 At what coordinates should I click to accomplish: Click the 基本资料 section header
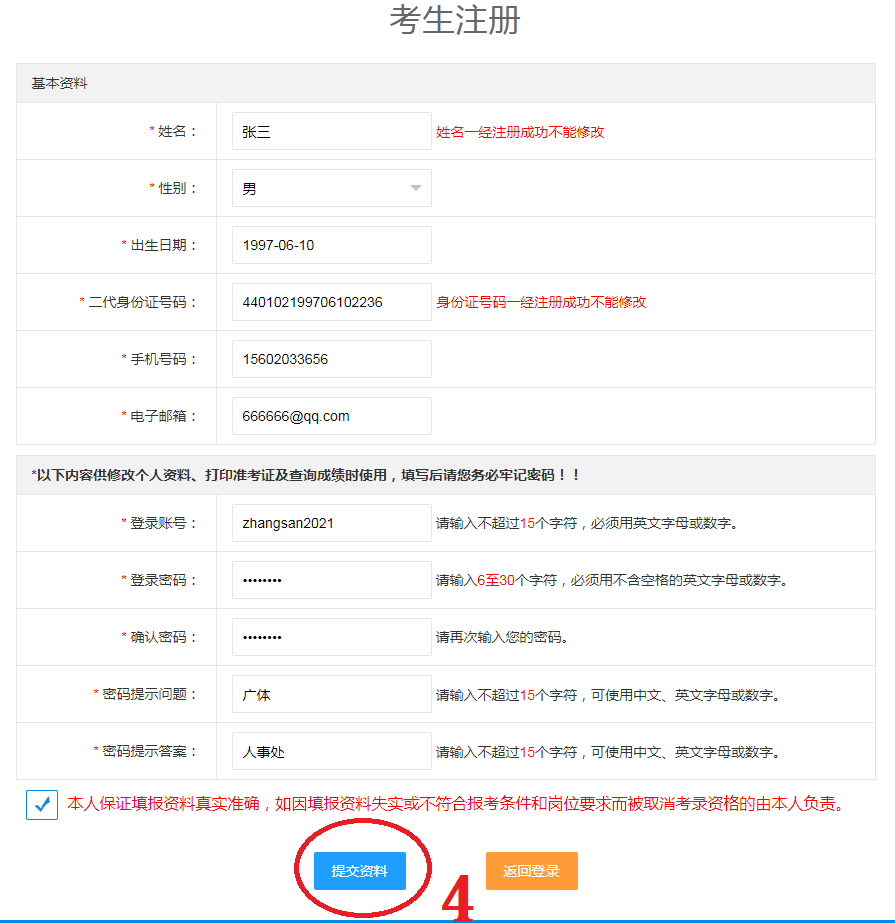coord(59,84)
